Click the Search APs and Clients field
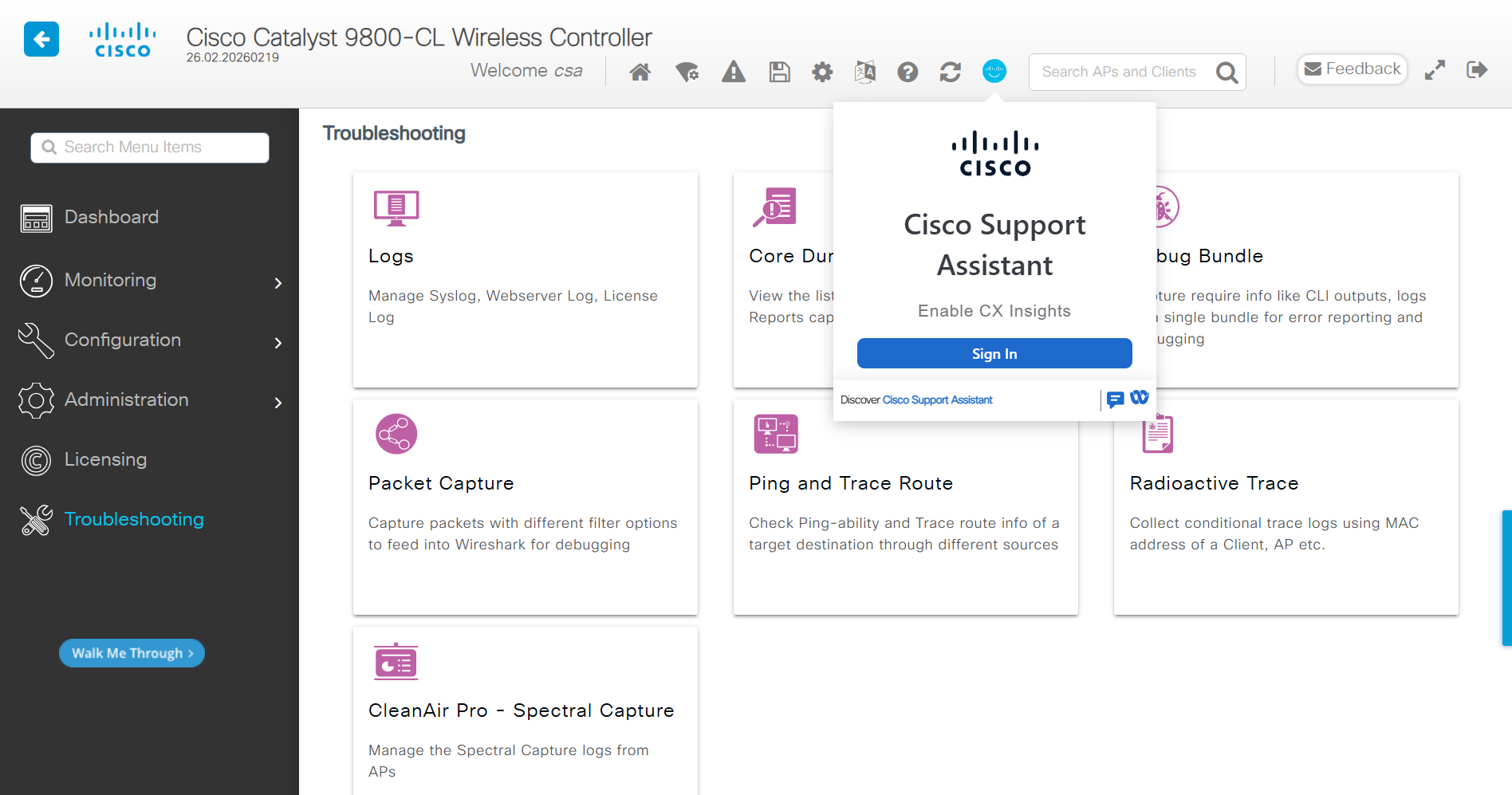This screenshot has width=1512, height=795. point(1124,72)
